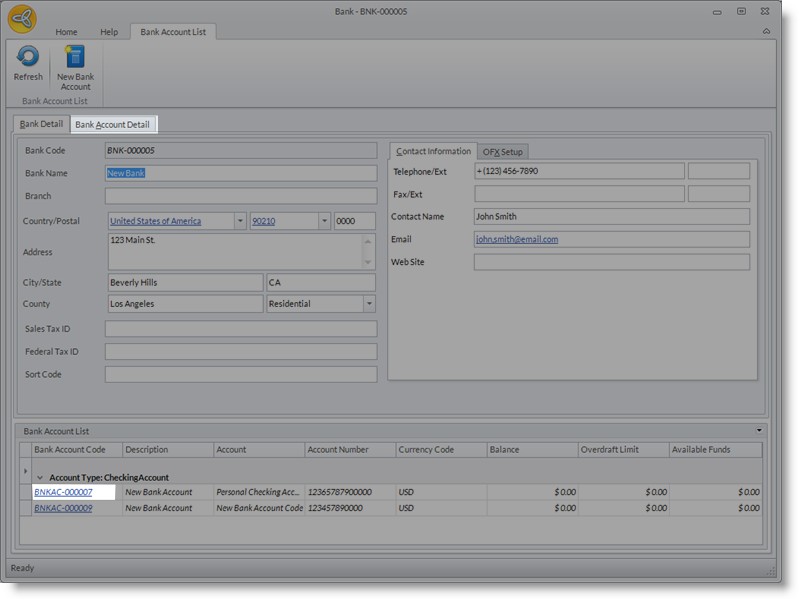Click the Refresh icon in ribbon
Screen dimensions: 798x599
28,58
